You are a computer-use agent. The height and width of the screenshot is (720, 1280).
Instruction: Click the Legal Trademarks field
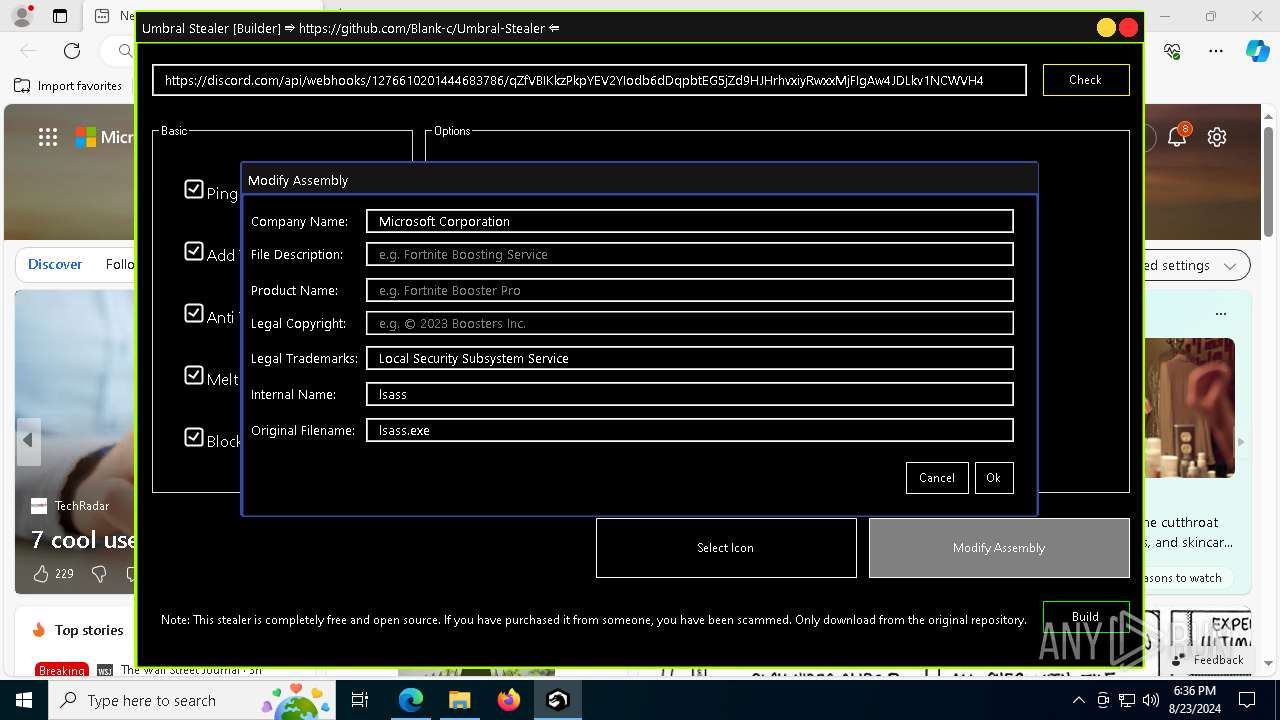[690, 358]
